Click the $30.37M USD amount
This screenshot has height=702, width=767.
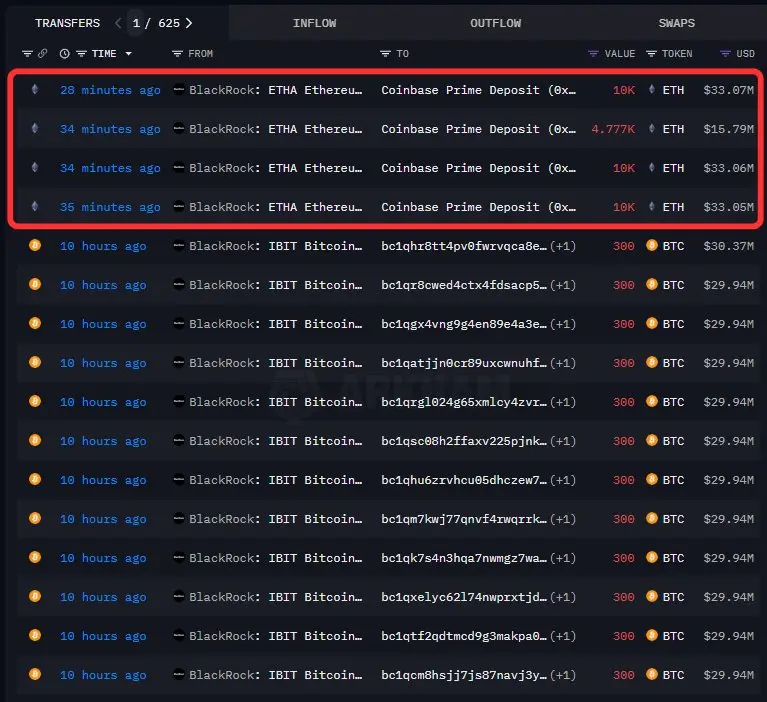pos(728,246)
